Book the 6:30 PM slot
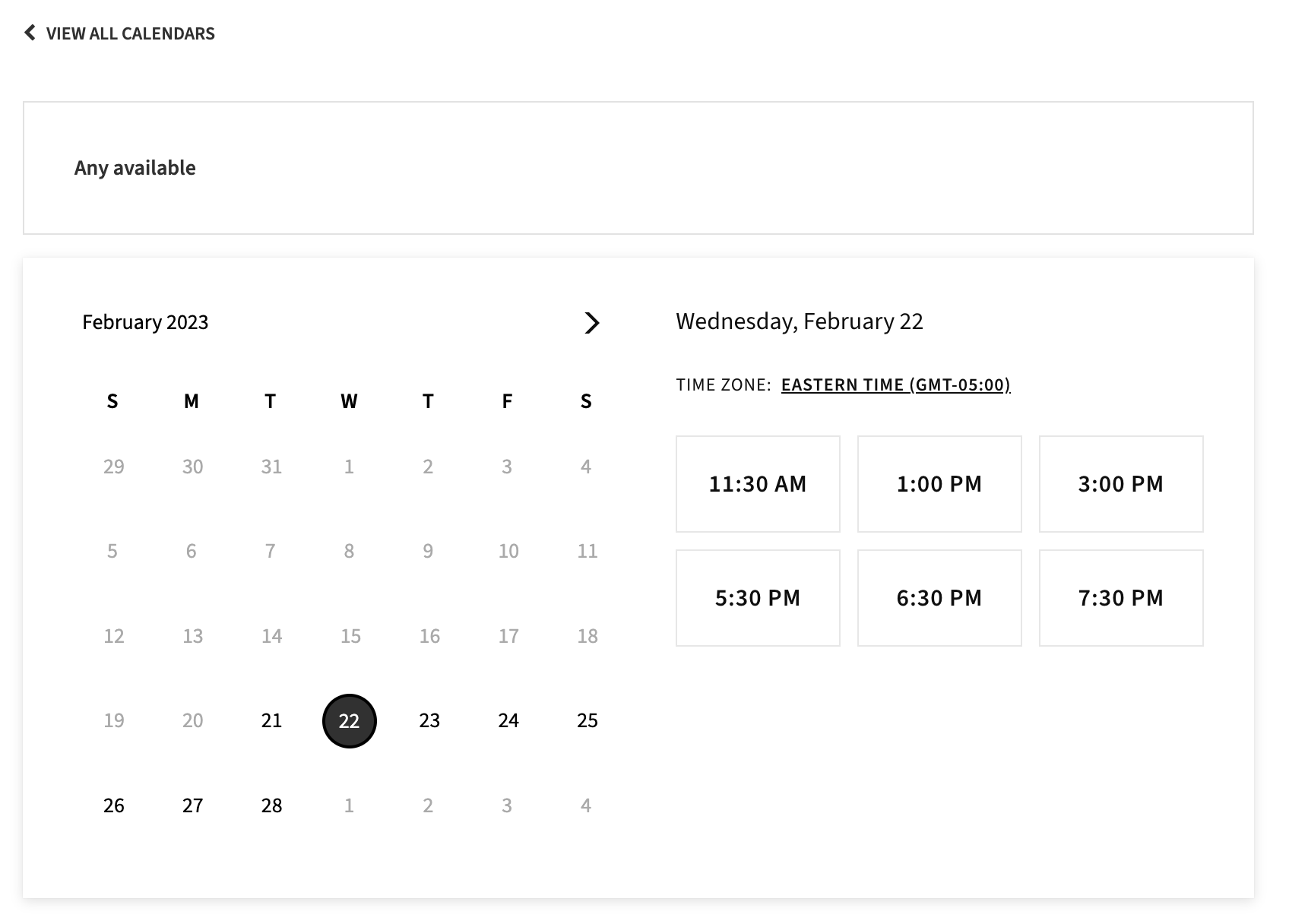 (939, 597)
